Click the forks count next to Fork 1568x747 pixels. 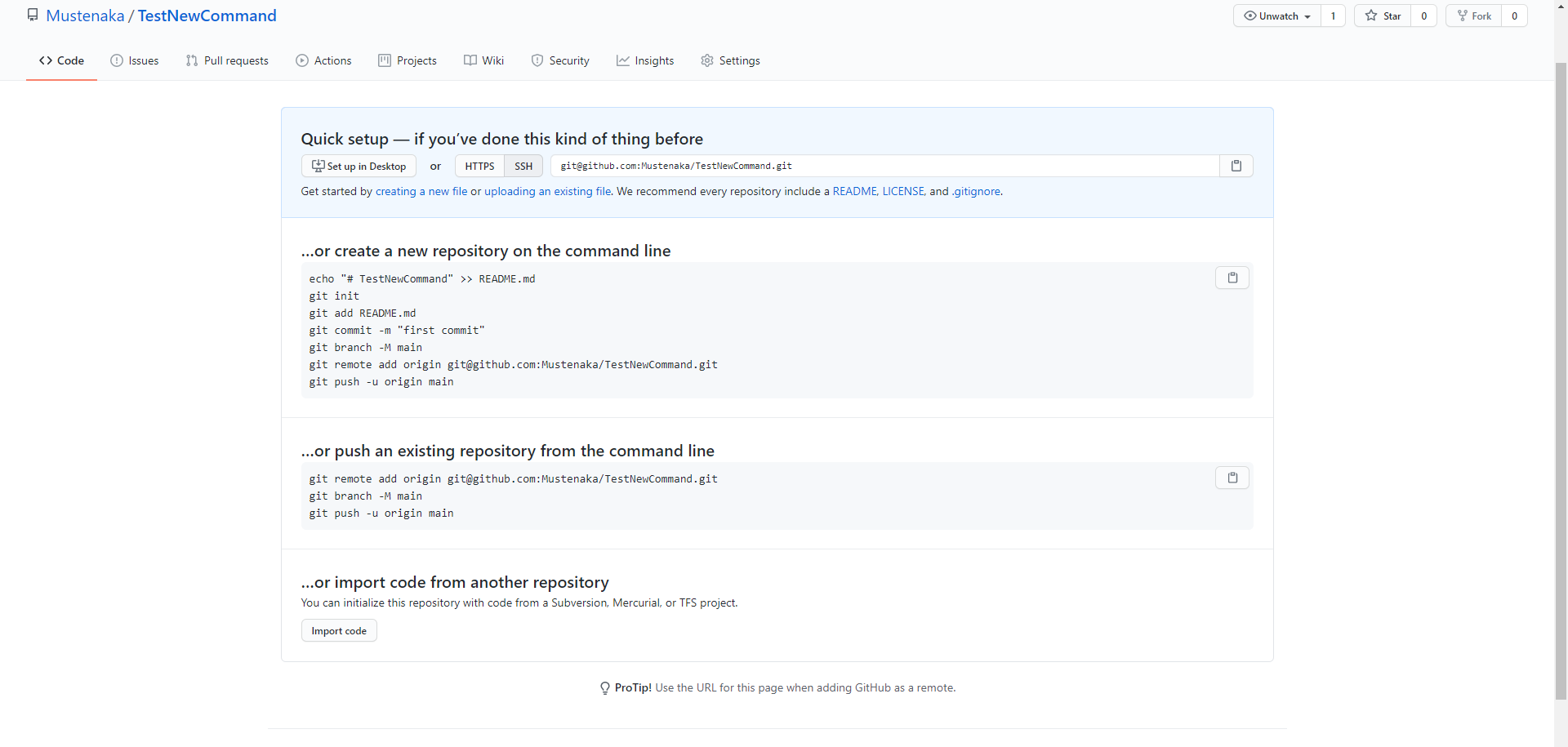coord(1514,16)
